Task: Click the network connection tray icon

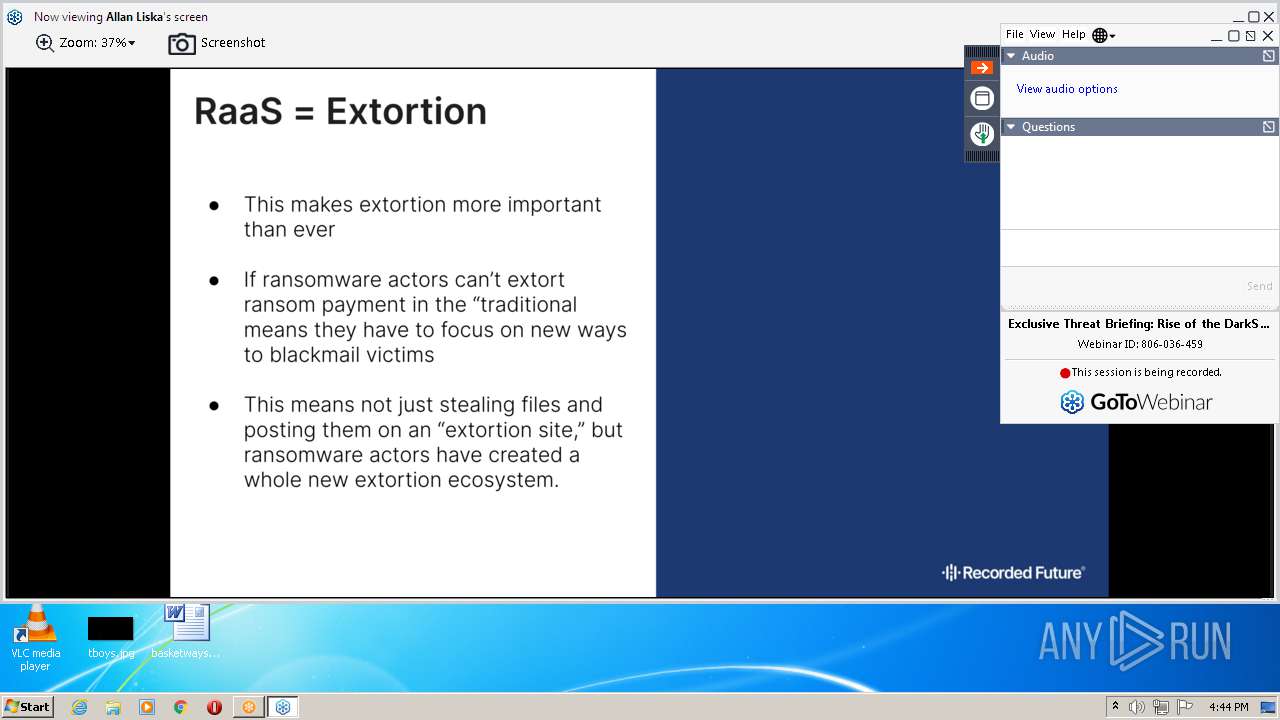Action: [1161, 707]
